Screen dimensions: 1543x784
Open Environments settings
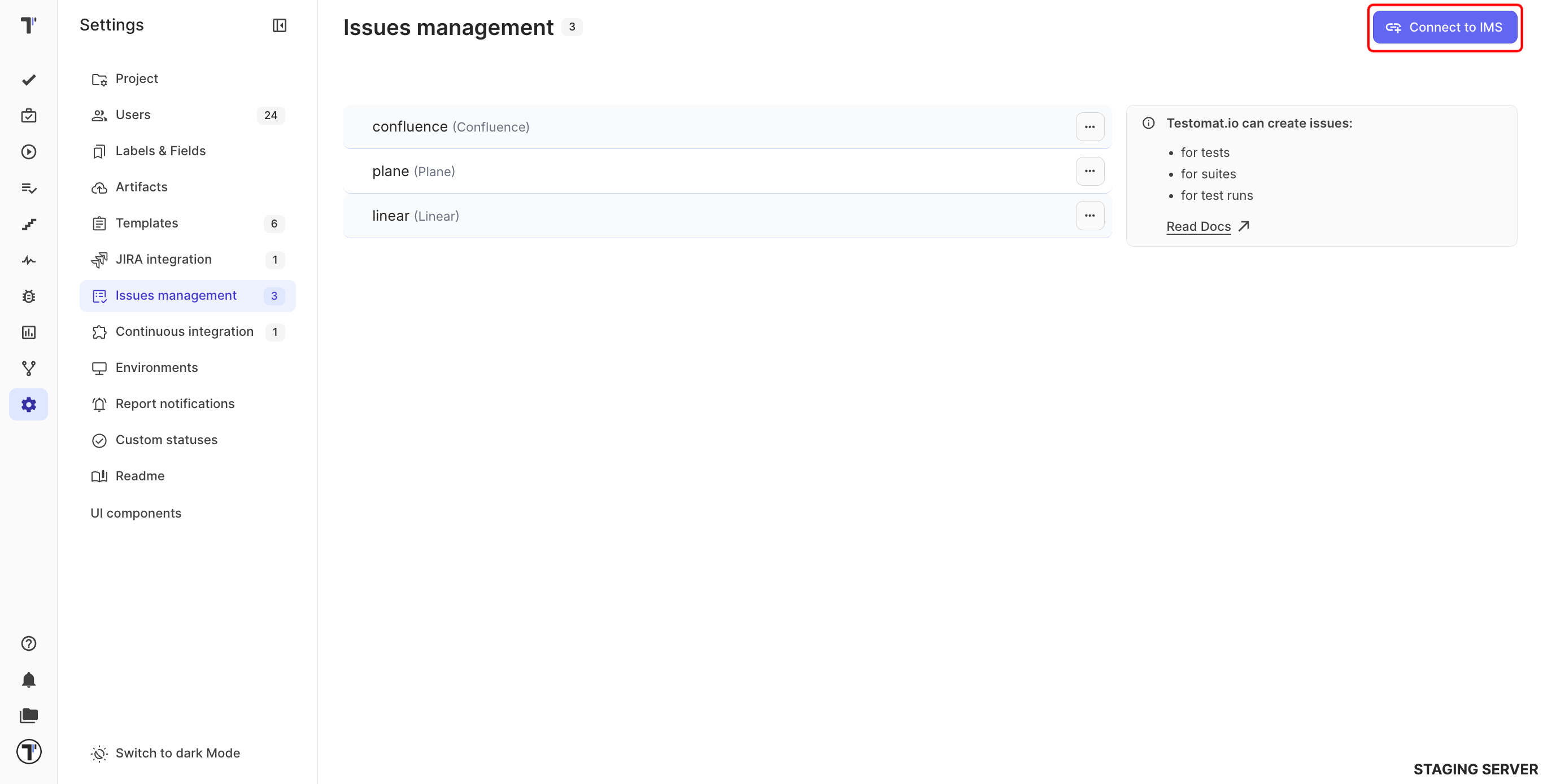[188, 368]
